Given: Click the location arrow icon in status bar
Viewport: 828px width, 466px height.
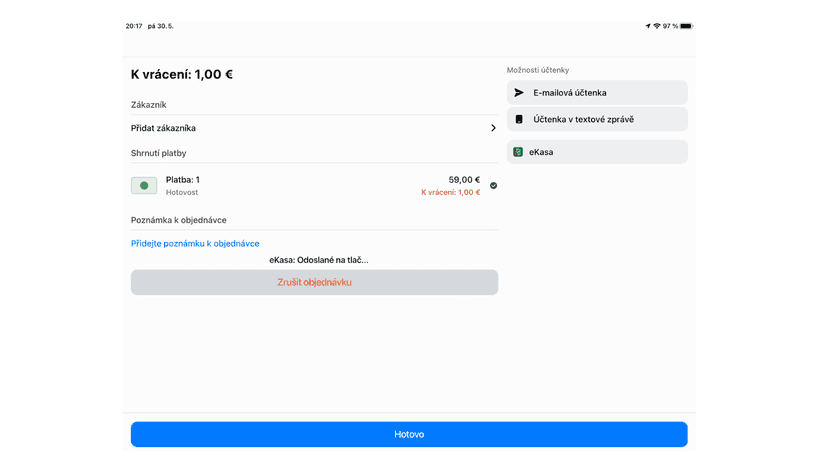Looking at the screenshot, I should (648, 26).
